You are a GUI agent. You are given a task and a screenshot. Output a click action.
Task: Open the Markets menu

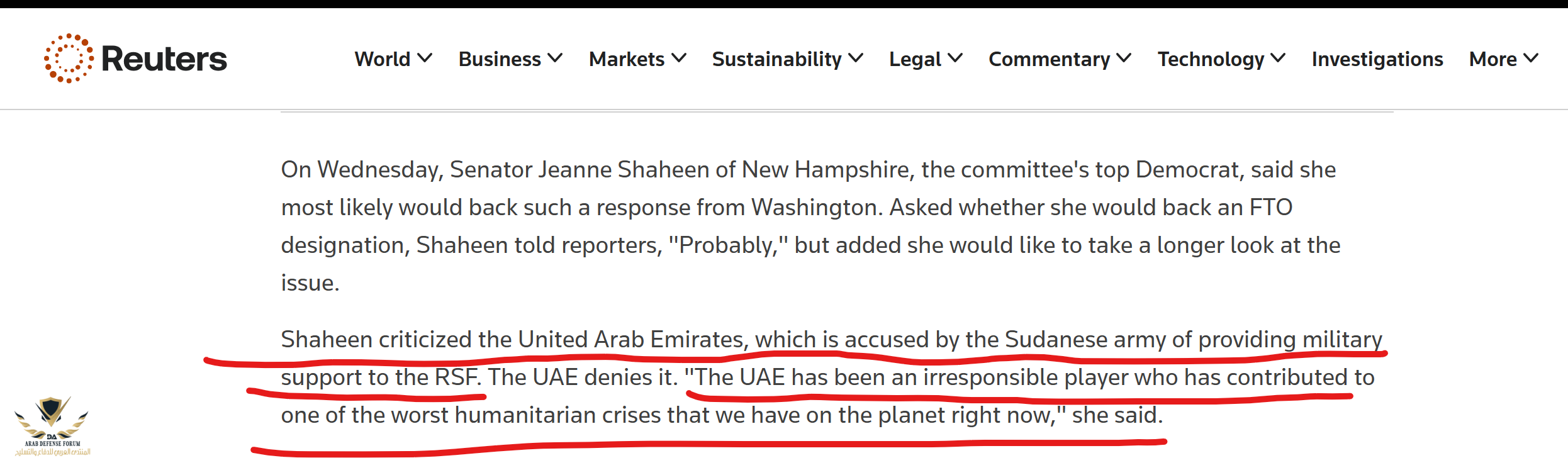[x=626, y=59]
